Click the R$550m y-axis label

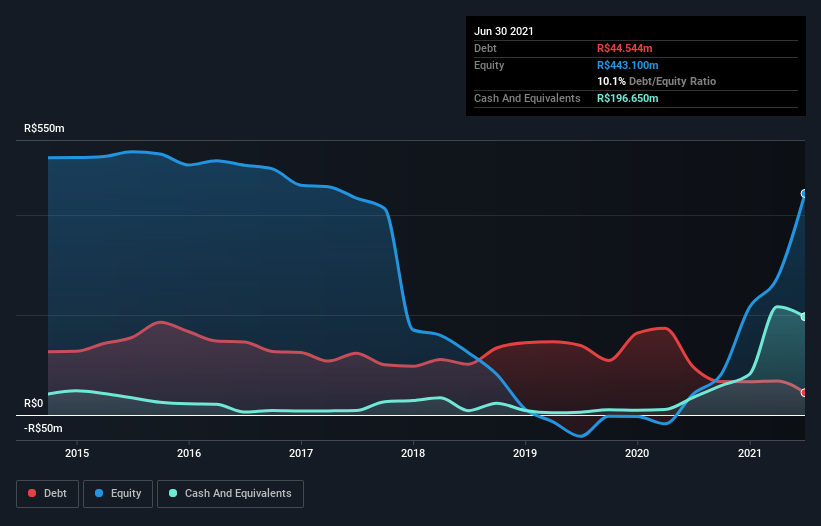coord(44,128)
